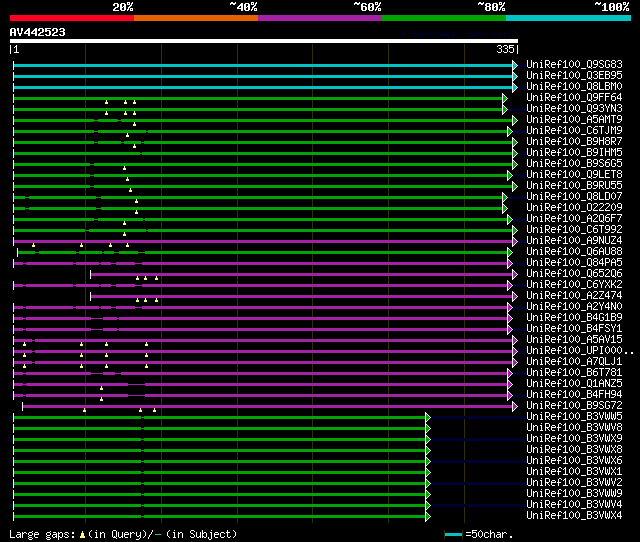Screen dimensions: 640x542
Task: Click the arrowhead ending the UniRef100_Q9SG83 alignment
Action: pos(515,65)
